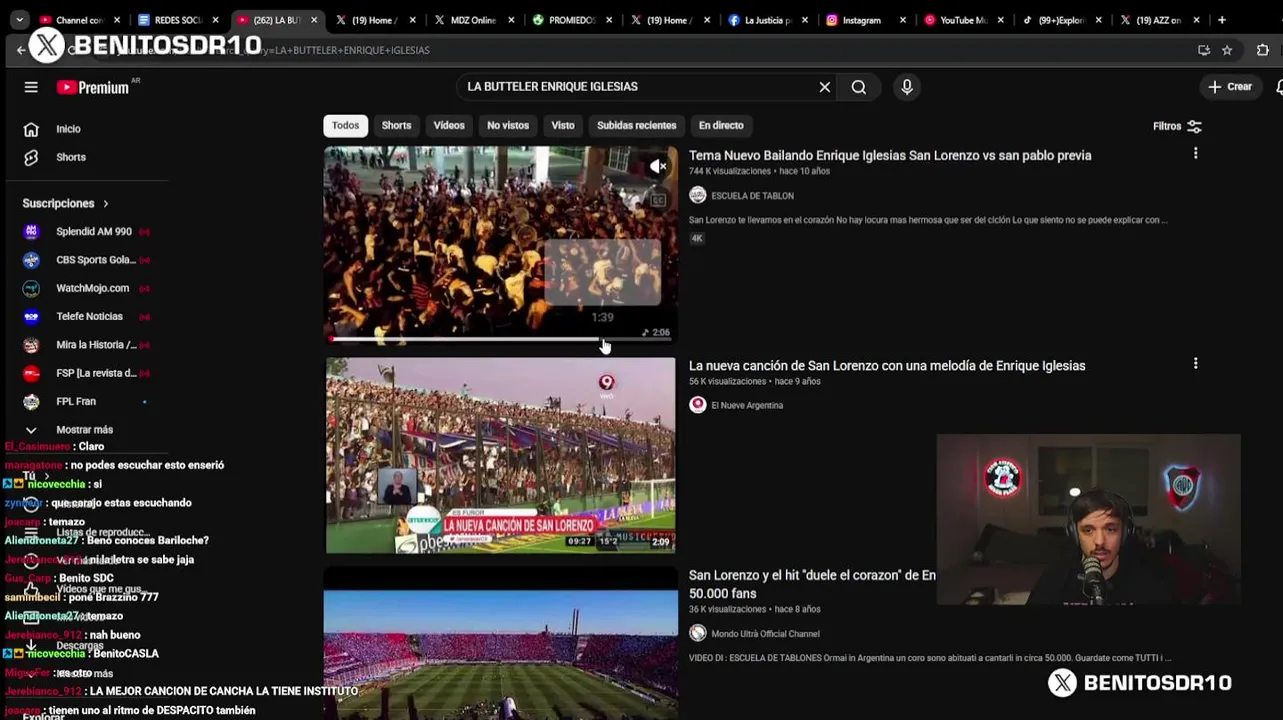Switch to the YouTube Music browser tab
Screen dimensions: 1283x720
[962, 20]
